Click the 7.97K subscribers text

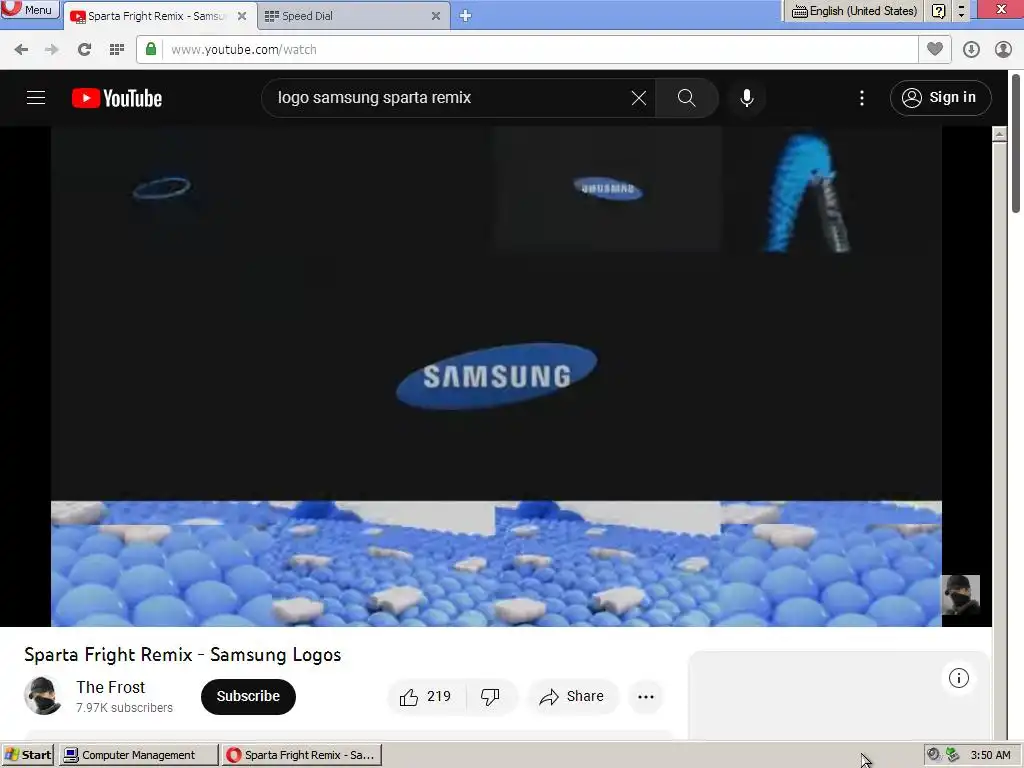[124, 708]
